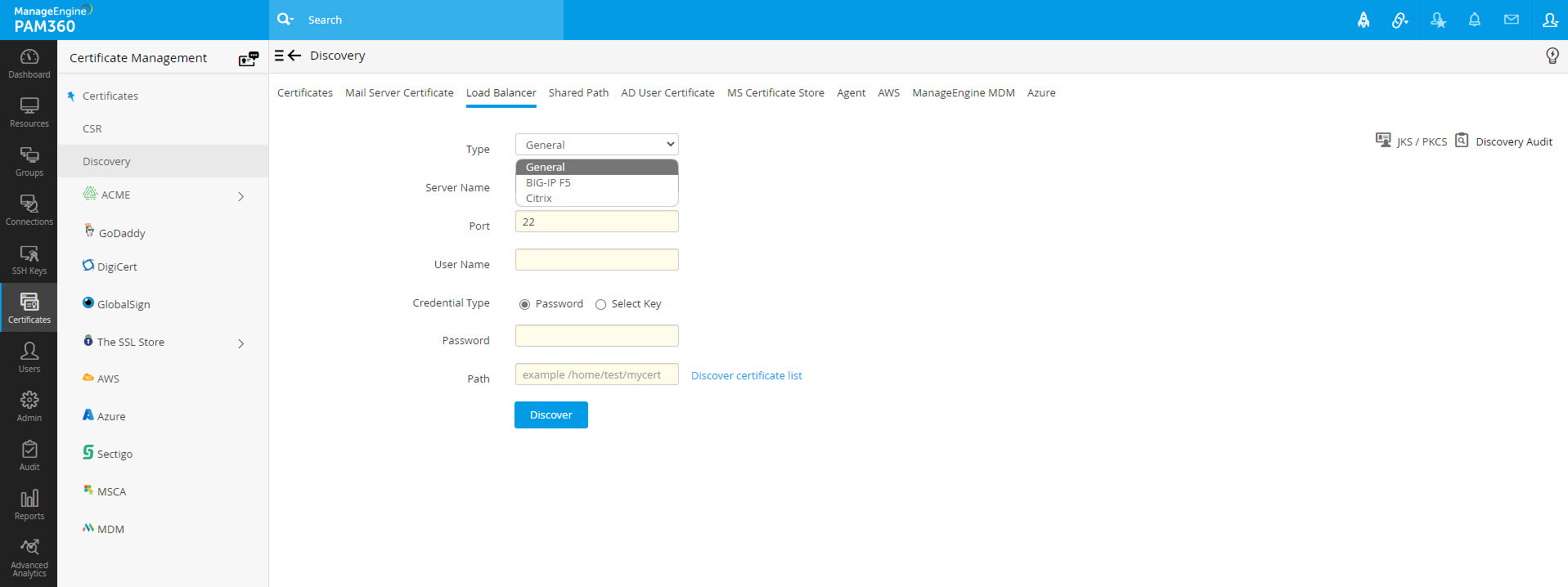Open Admin gear in the sidebar

[x=29, y=406]
